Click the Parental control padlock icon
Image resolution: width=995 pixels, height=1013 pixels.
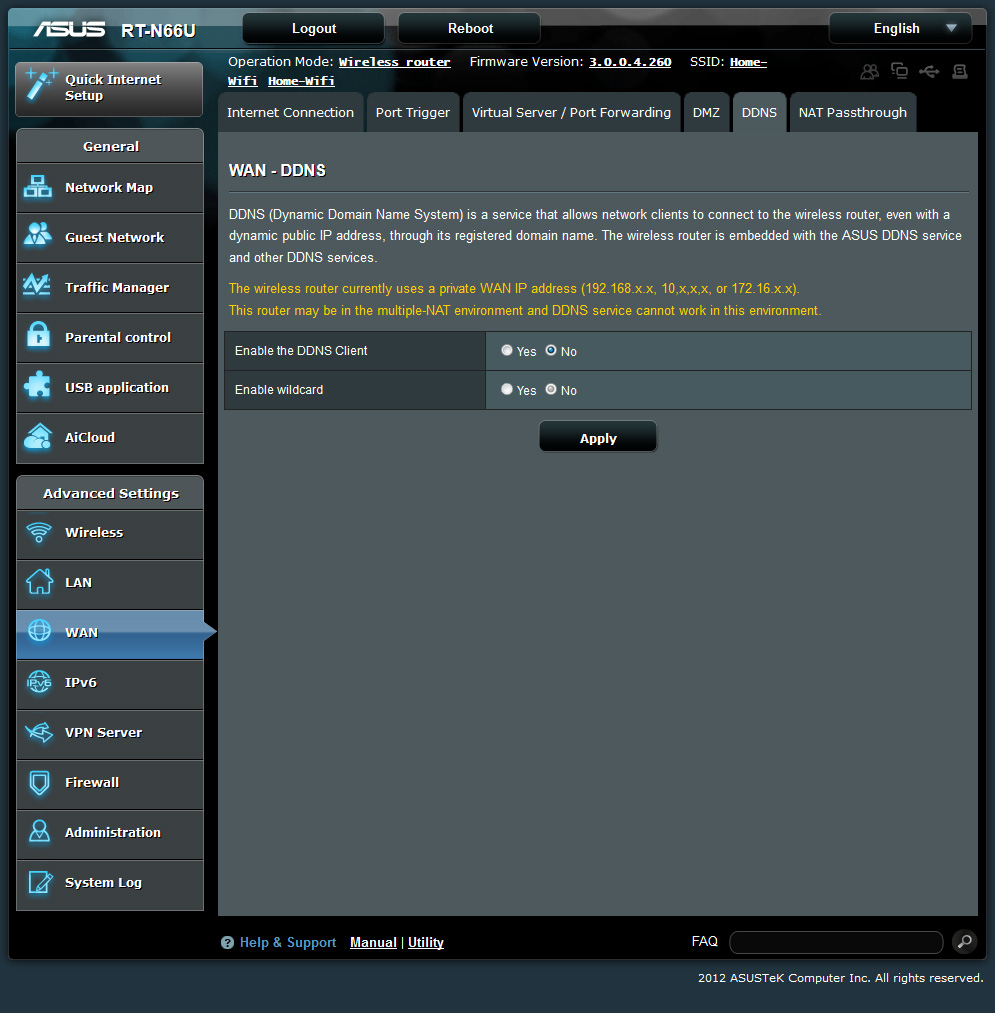38,335
